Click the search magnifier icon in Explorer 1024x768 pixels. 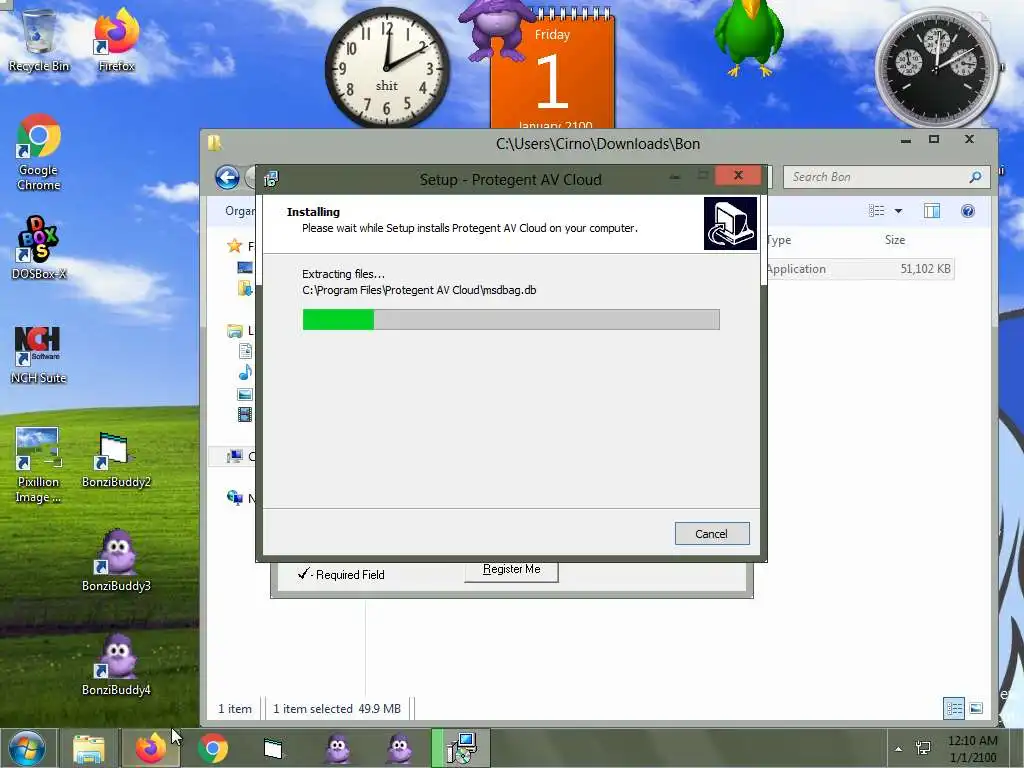[x=976, y=177]
